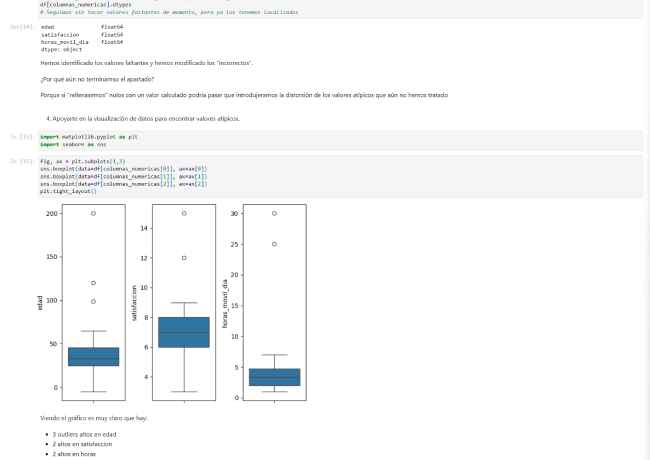Click the df[columnas_numericas].dtypes code line
The width and height of the screenshot is (650, 460).
[x=82, y=4]
